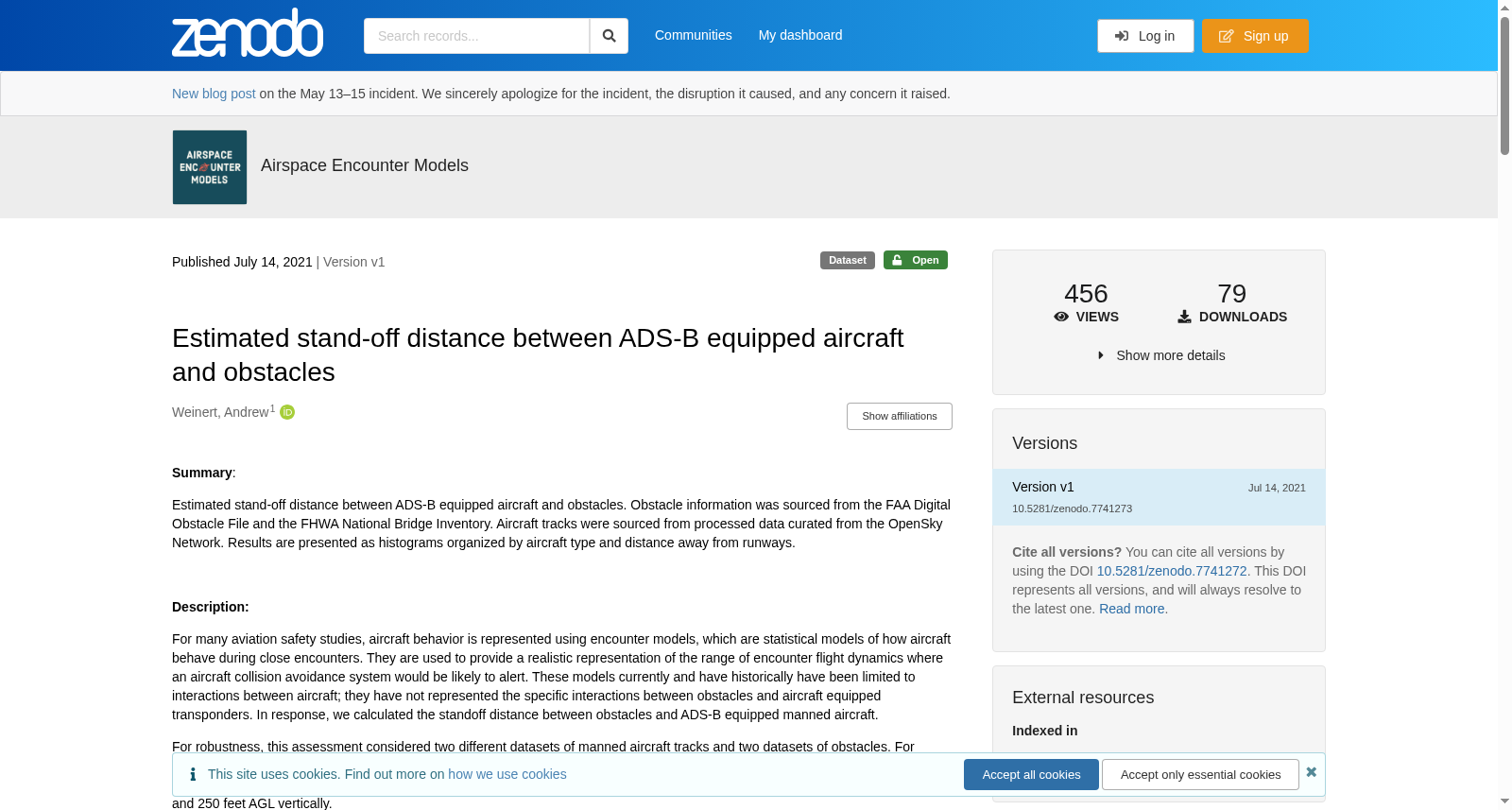Click the download icon beside DOWNLOADS
1512x810 pixels.
pos(1184,317)
